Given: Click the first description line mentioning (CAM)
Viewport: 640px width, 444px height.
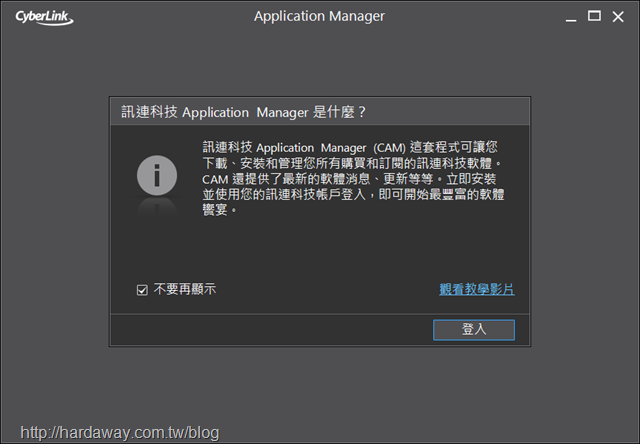Looking at the screenshot, I should [x=350, y=147].
